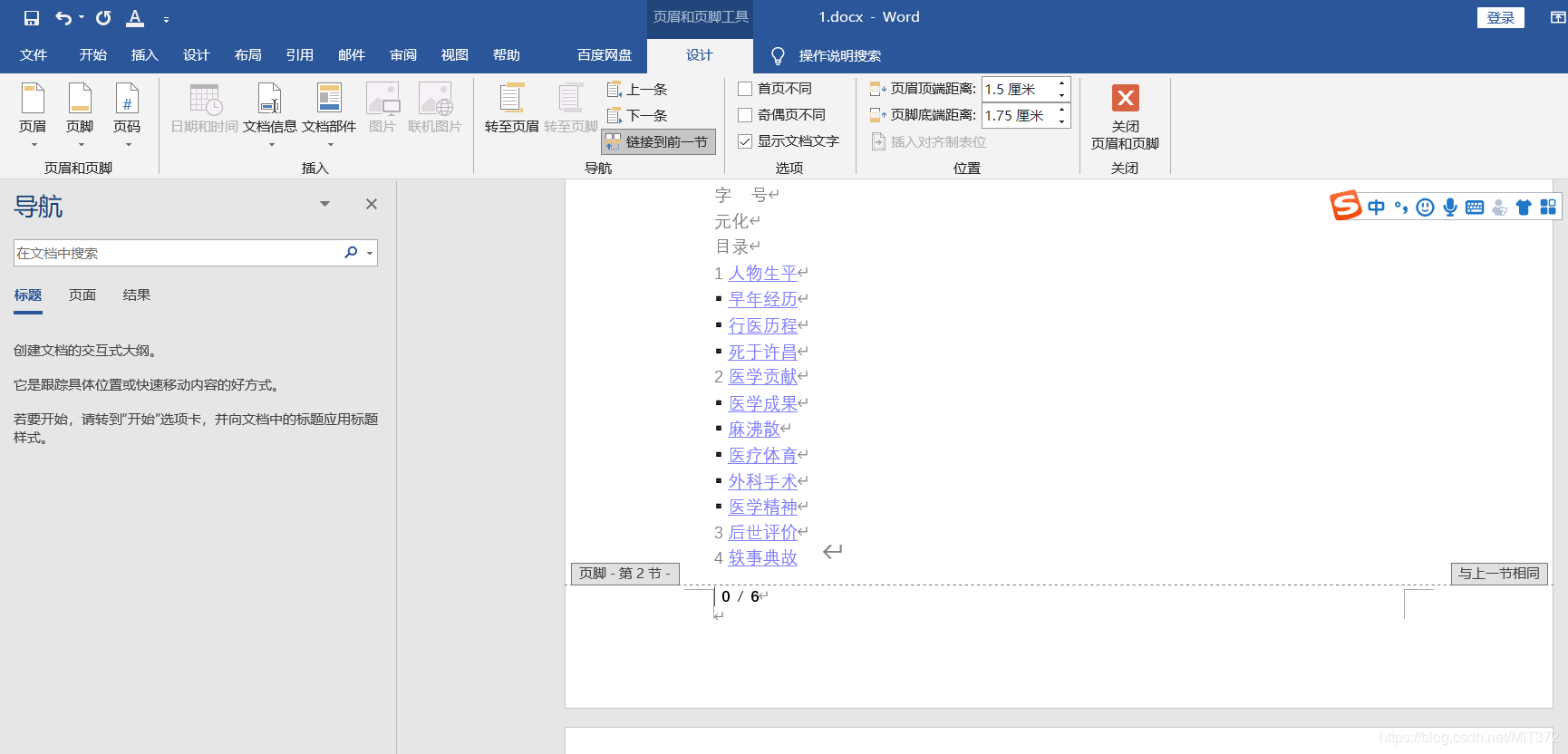Switch to the Insert (插入) tab
Image resolution: width=1568 pixels, height=754 pixels.
[x=144, y=55]
